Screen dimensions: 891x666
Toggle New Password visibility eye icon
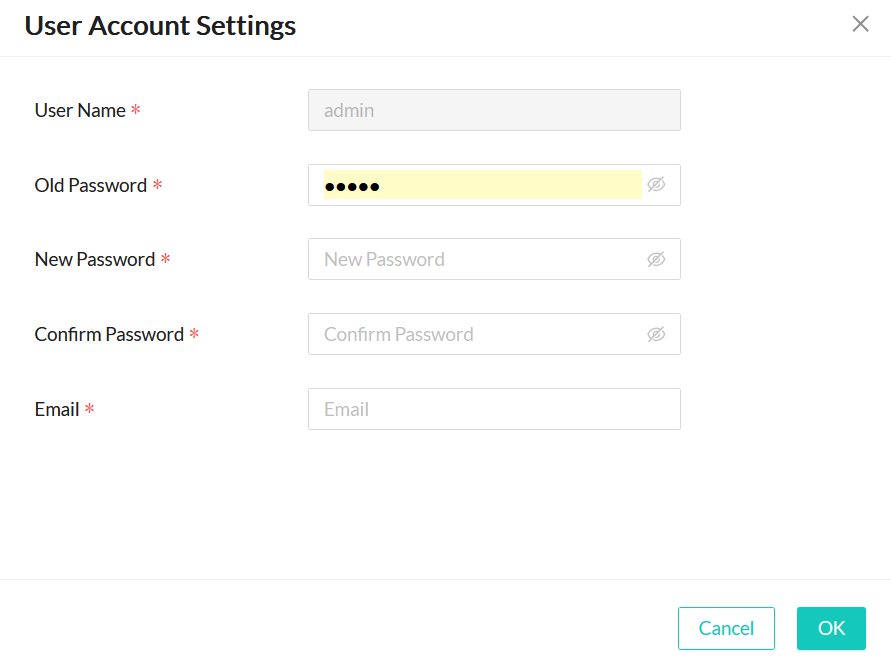tap(656, 259)
